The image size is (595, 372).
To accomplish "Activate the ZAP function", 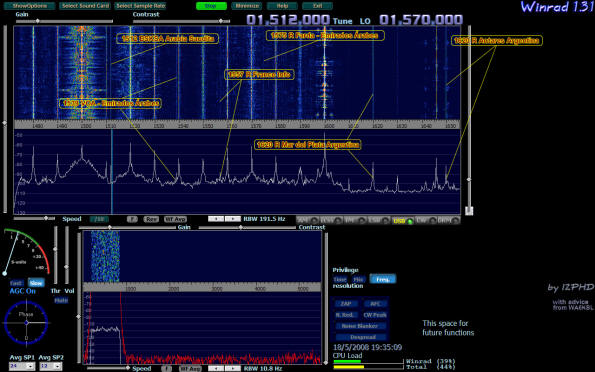I will pos(346,304).
